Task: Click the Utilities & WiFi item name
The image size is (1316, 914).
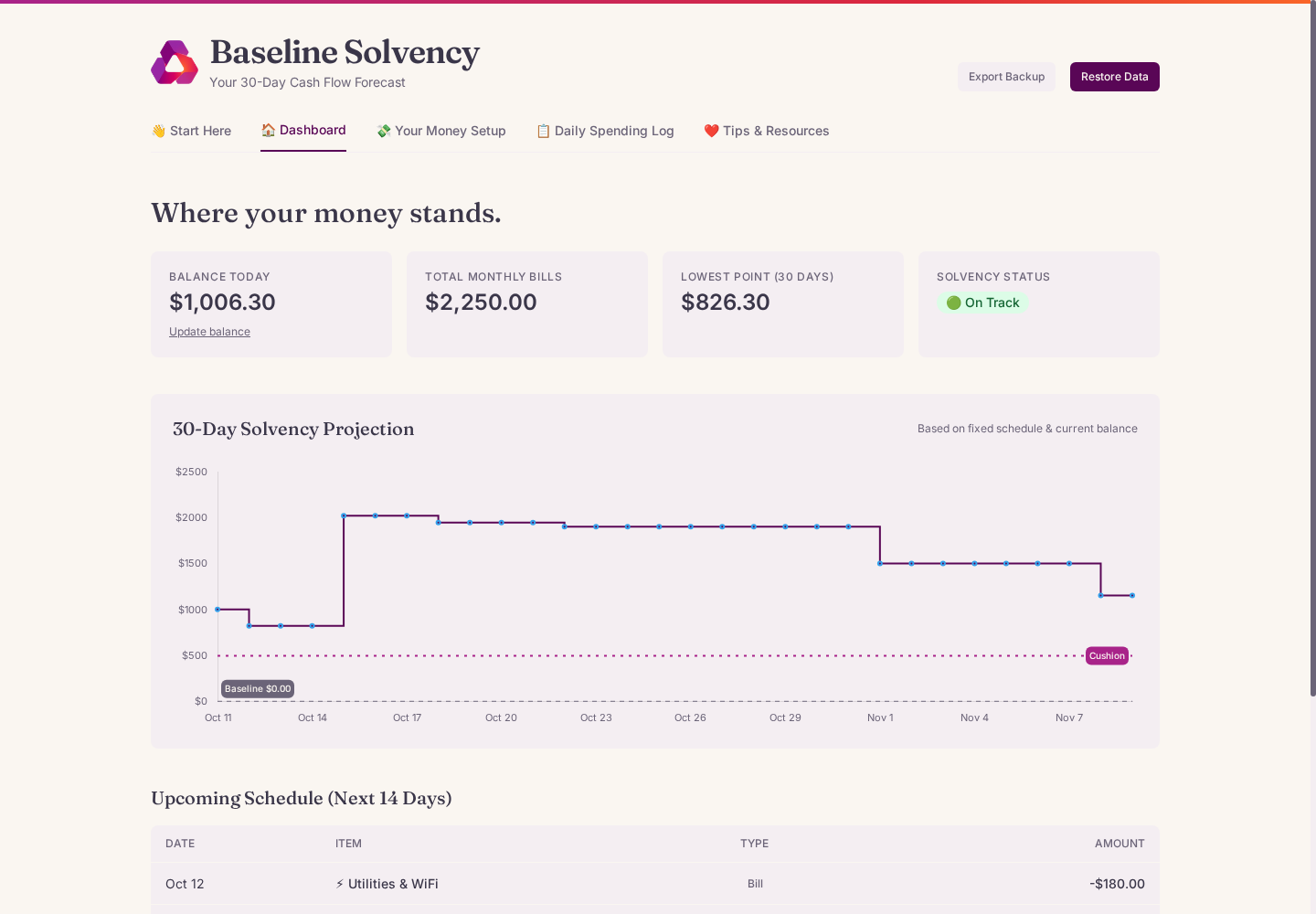Action: point(393,884)
